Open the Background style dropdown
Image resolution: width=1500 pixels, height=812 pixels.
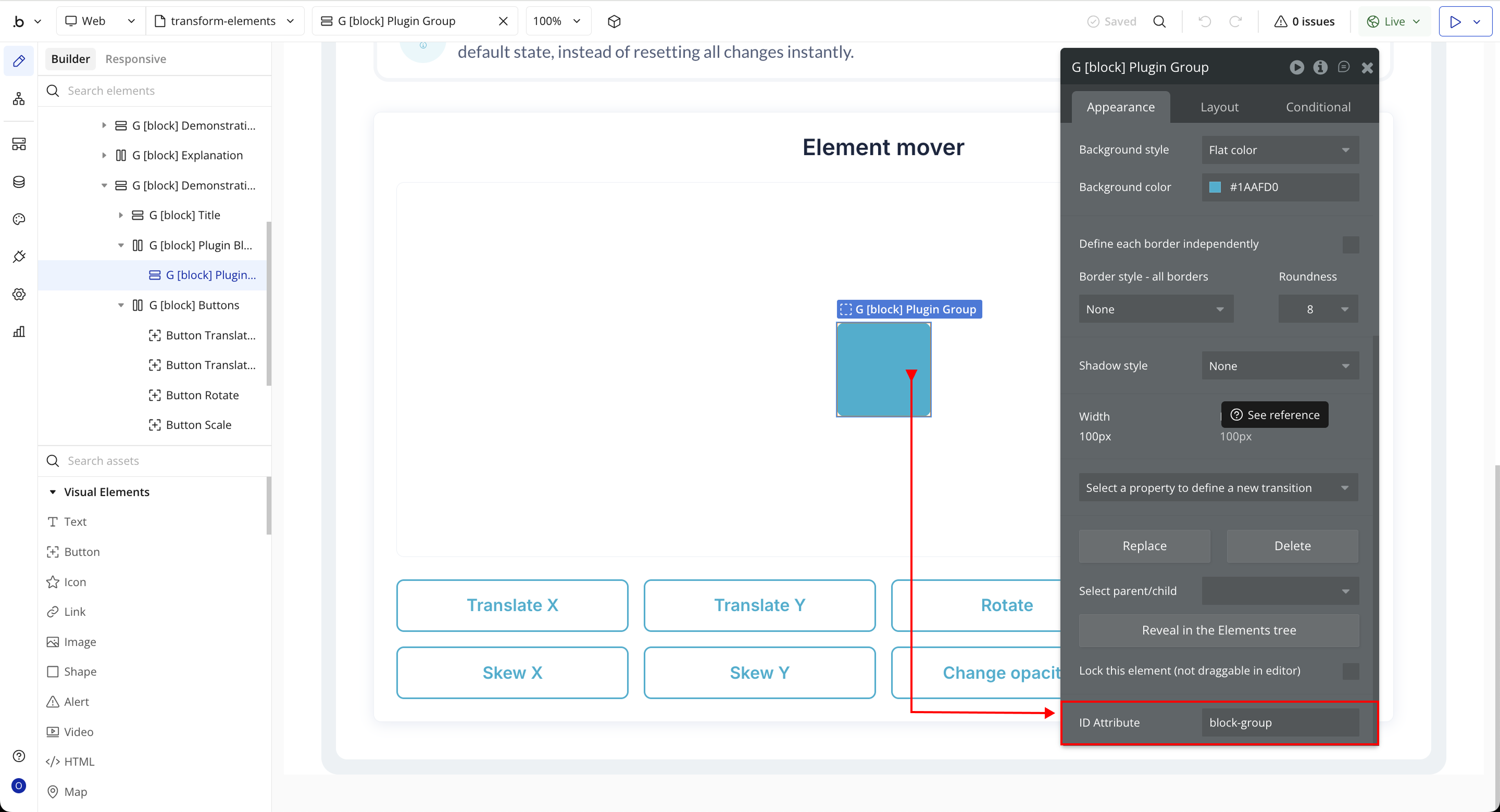[x=1279, y=150]
